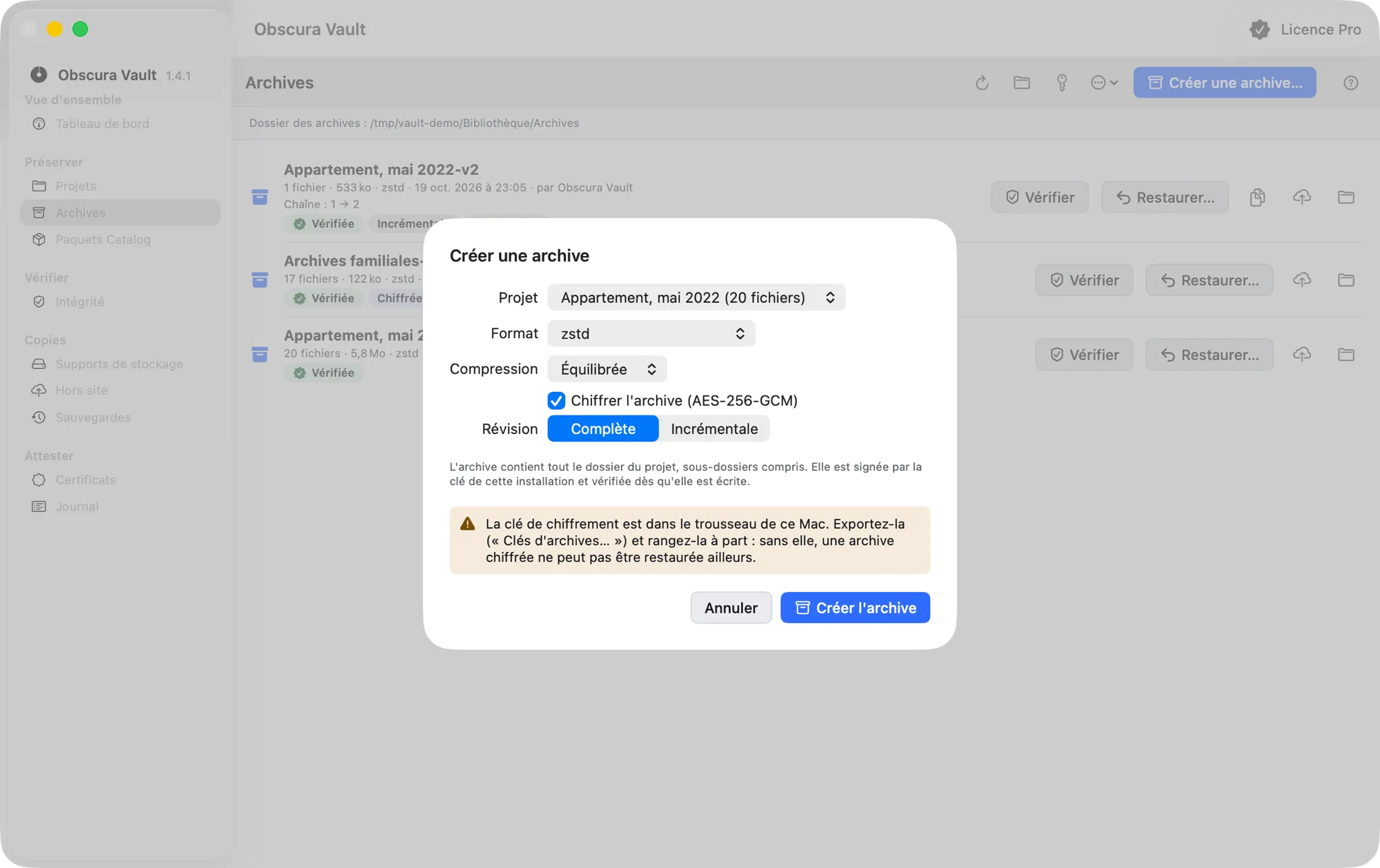Open Tableau de bord in sidebar
This screenshot has height=868, width=1380.
(120, 124)
